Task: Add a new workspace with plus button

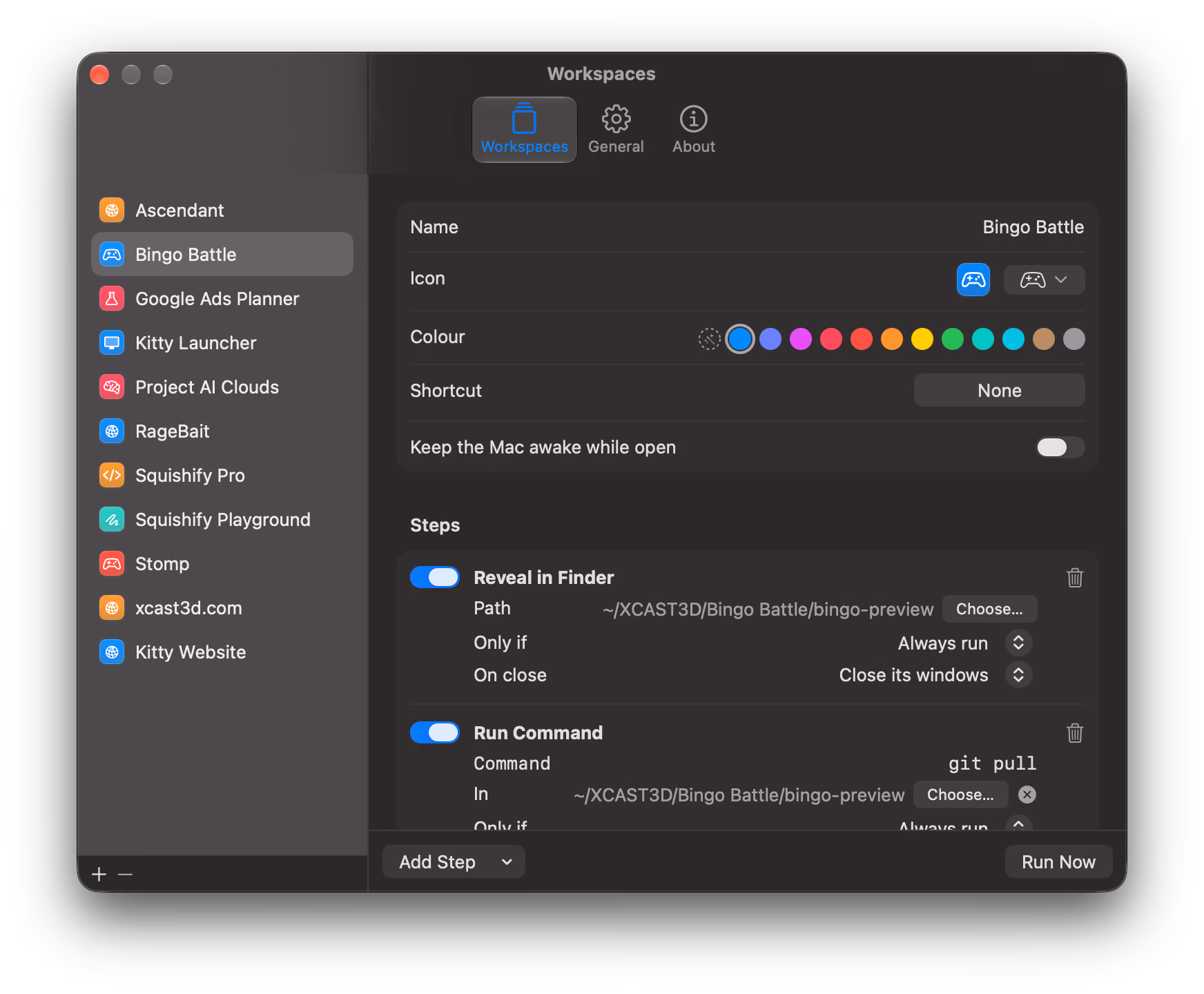Action: click(99, 875)
